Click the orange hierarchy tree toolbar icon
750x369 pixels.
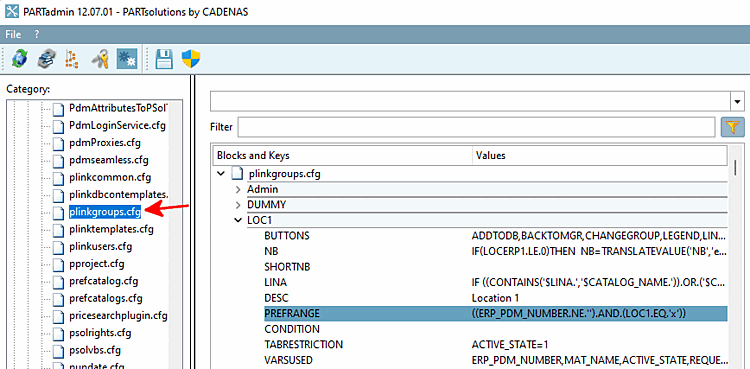71,59
